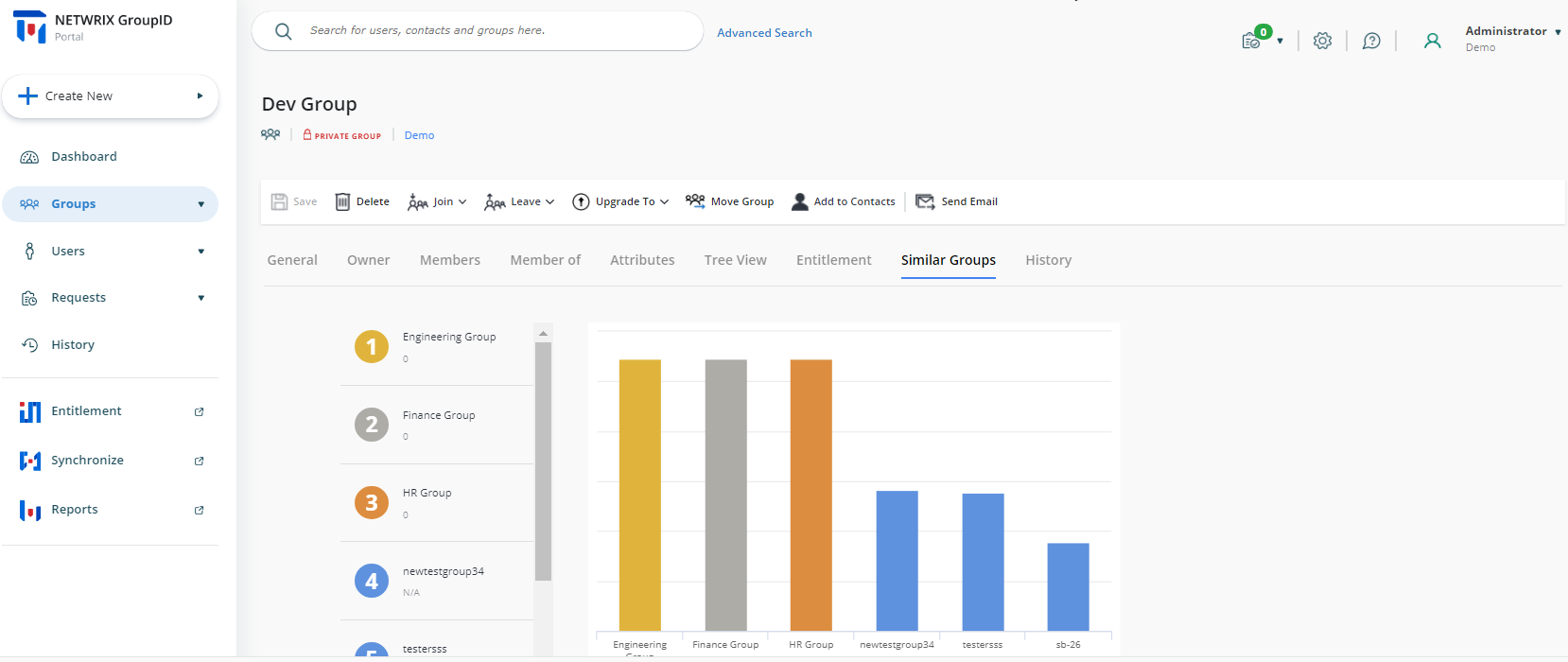Click the Delete trash icon in toolbar
1568x662 pixels.
tap(342, 201)
